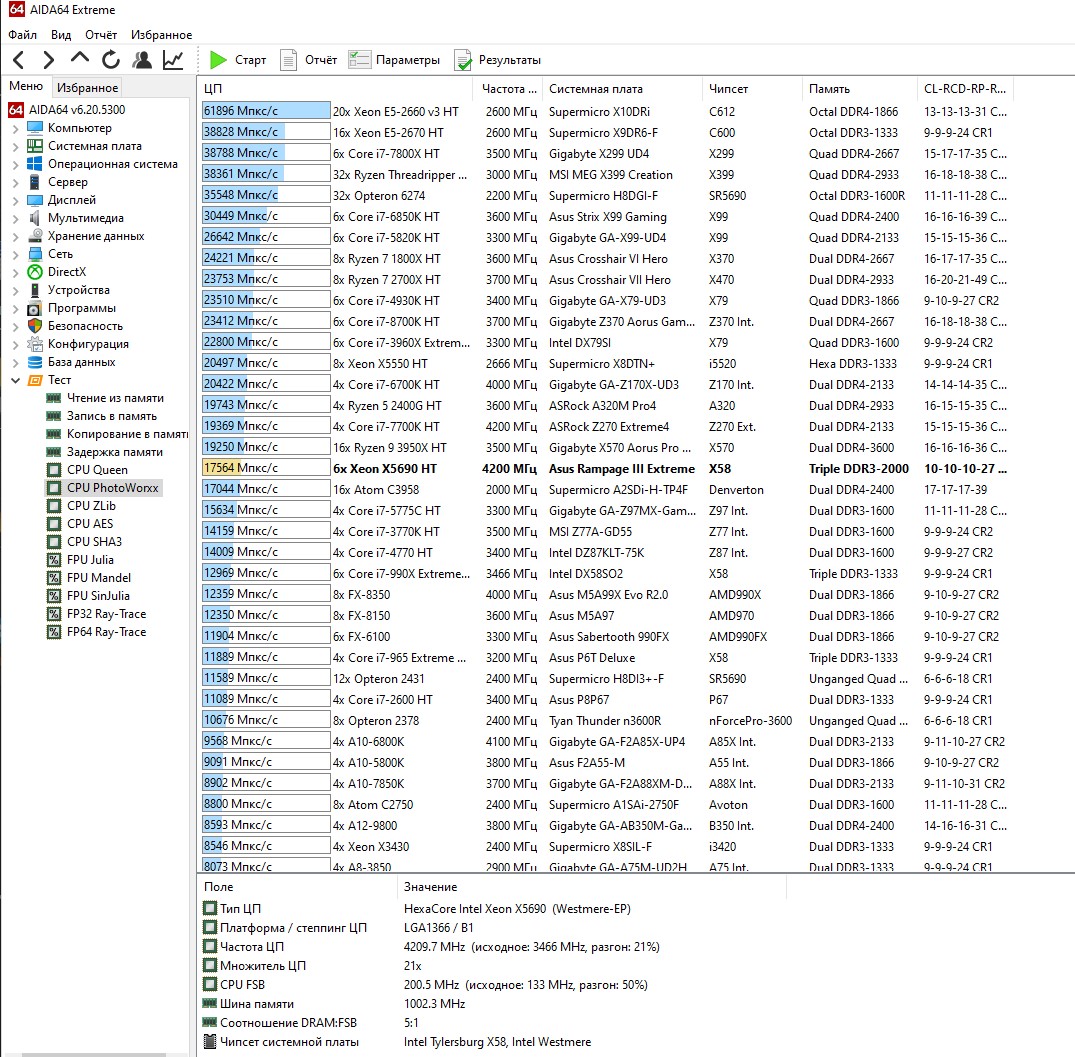
Task: Open Параметры in the toolbar
Action: (x=394, y=60)
